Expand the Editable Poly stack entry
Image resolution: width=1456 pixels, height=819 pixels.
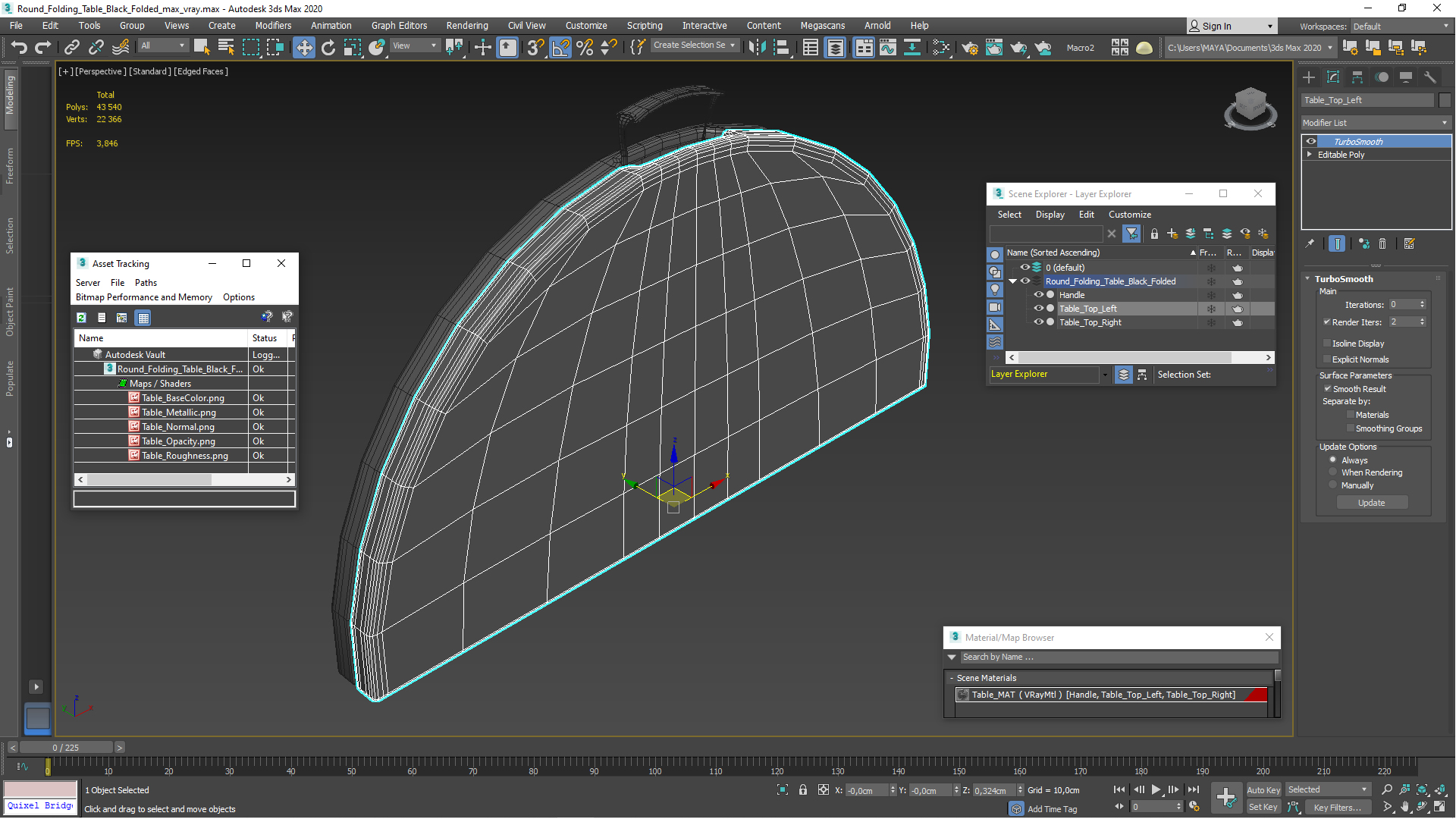(x=1310, y=154)
